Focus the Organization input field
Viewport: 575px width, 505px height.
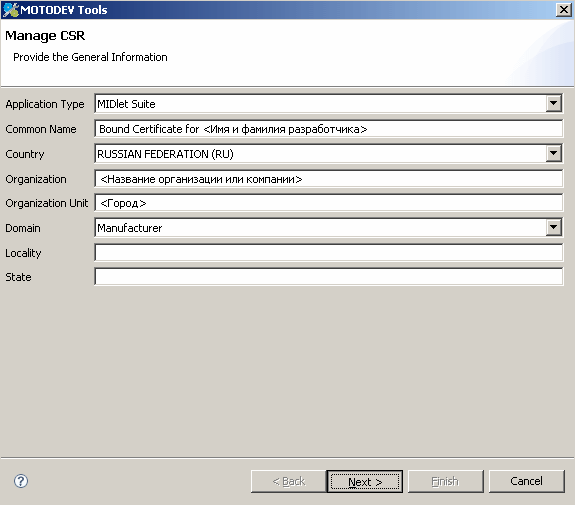[329, 179]
